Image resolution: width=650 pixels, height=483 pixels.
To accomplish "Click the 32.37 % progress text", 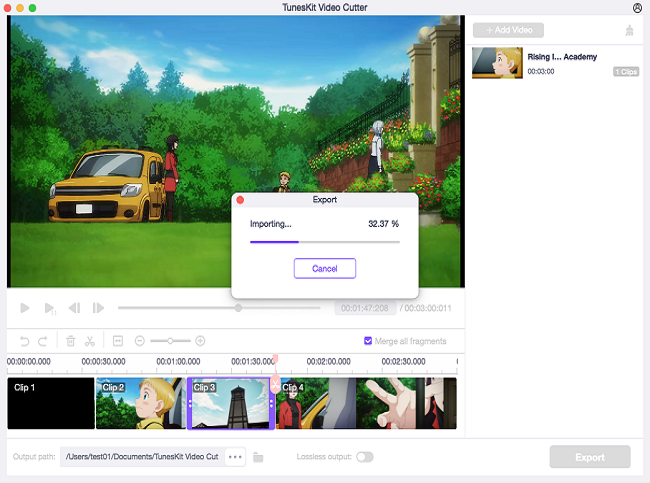I will pyautogui.click(x=383, y=224).
